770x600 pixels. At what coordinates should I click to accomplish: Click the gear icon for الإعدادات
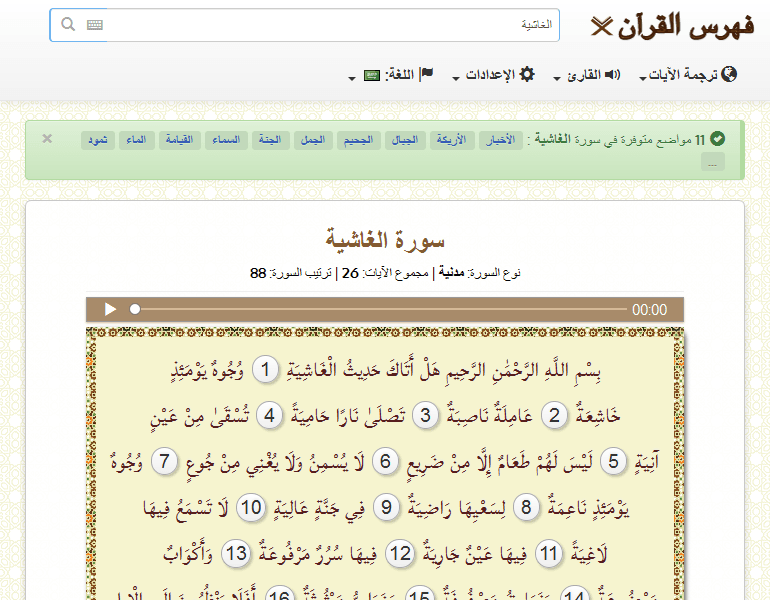[x=527, y=74]
